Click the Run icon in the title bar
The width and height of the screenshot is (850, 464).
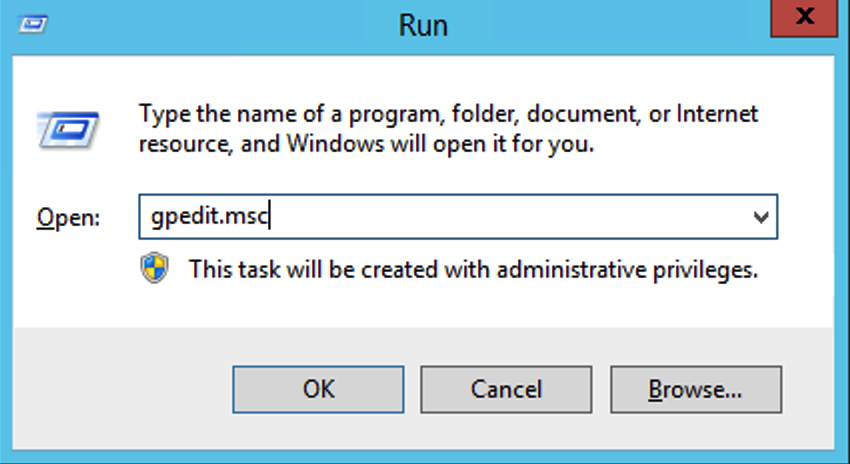click(28, 20)
